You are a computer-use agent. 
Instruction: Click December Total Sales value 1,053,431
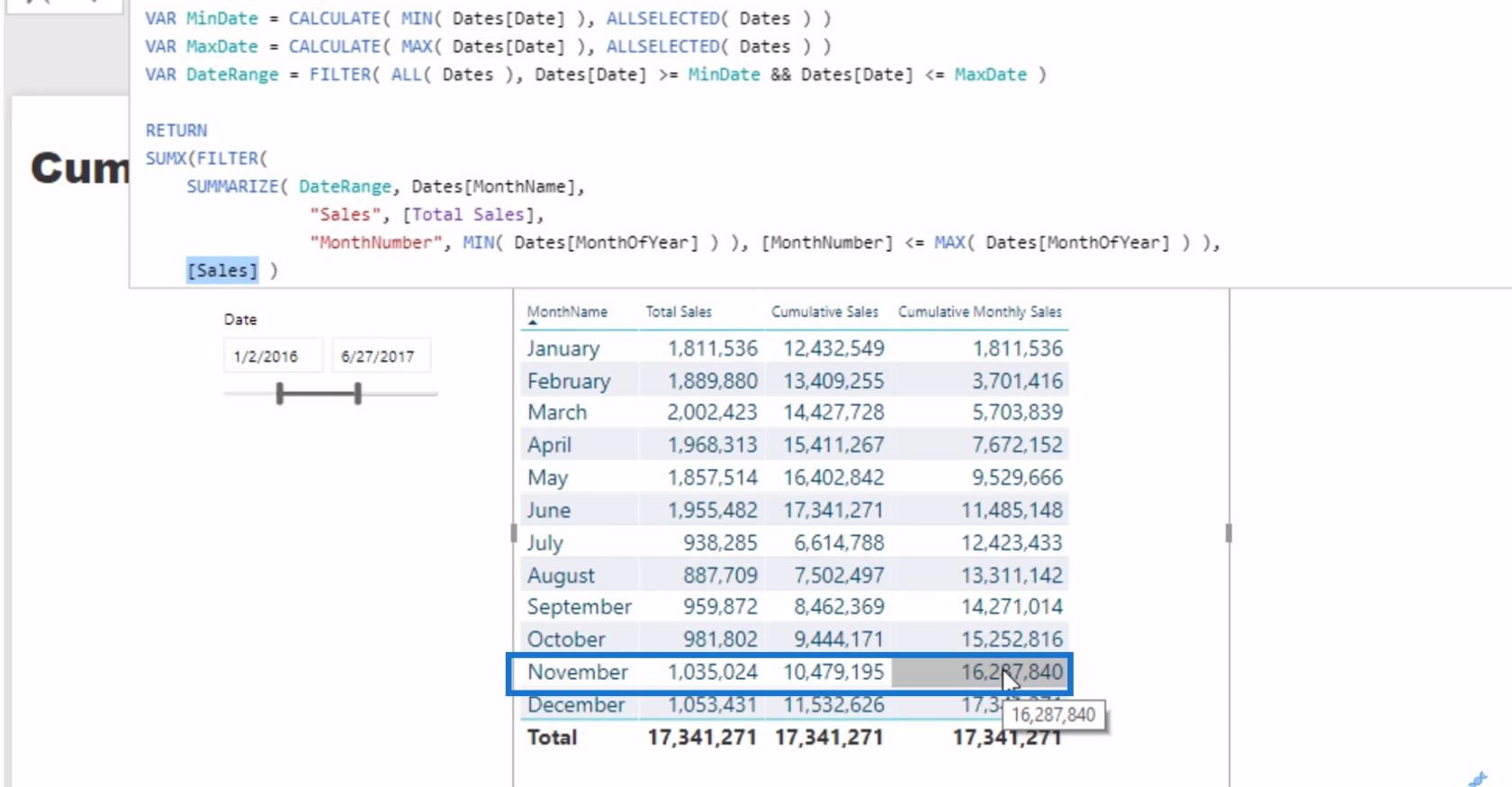point(713,704)
